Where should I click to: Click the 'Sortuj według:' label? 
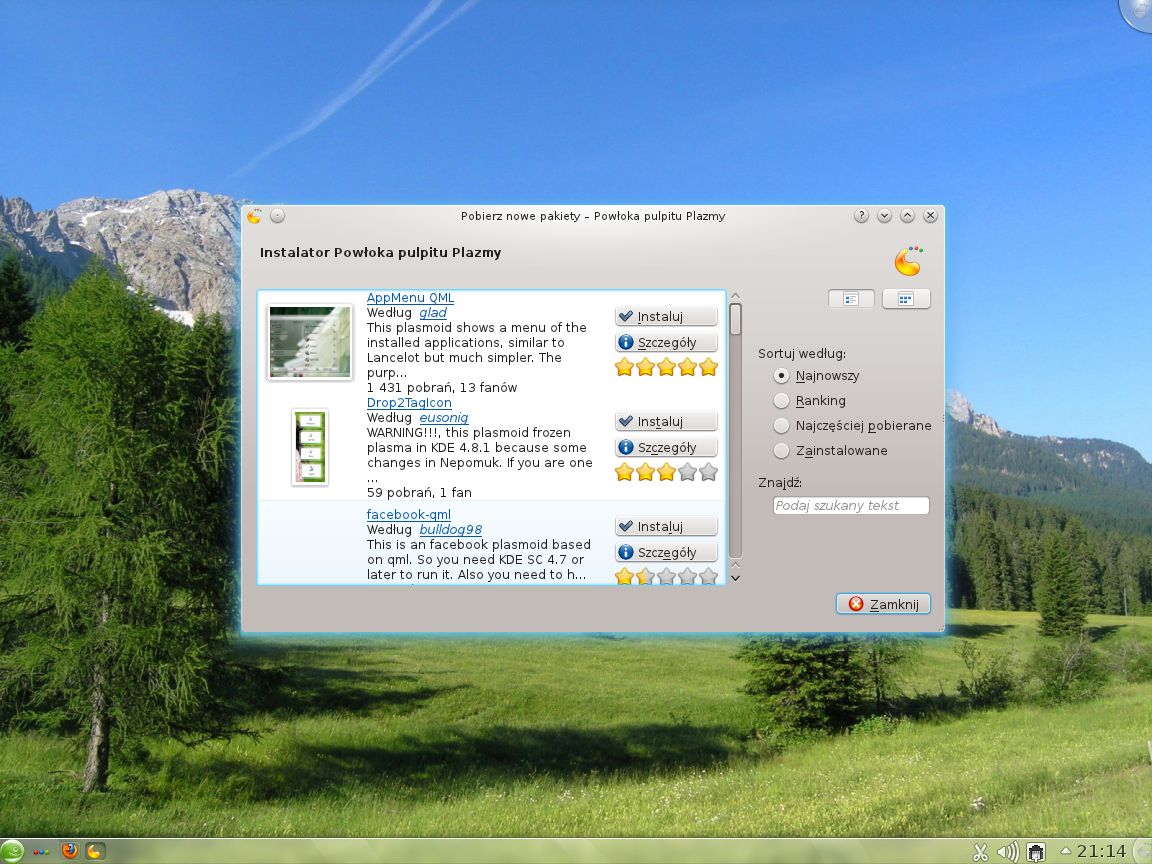point(802,353)
